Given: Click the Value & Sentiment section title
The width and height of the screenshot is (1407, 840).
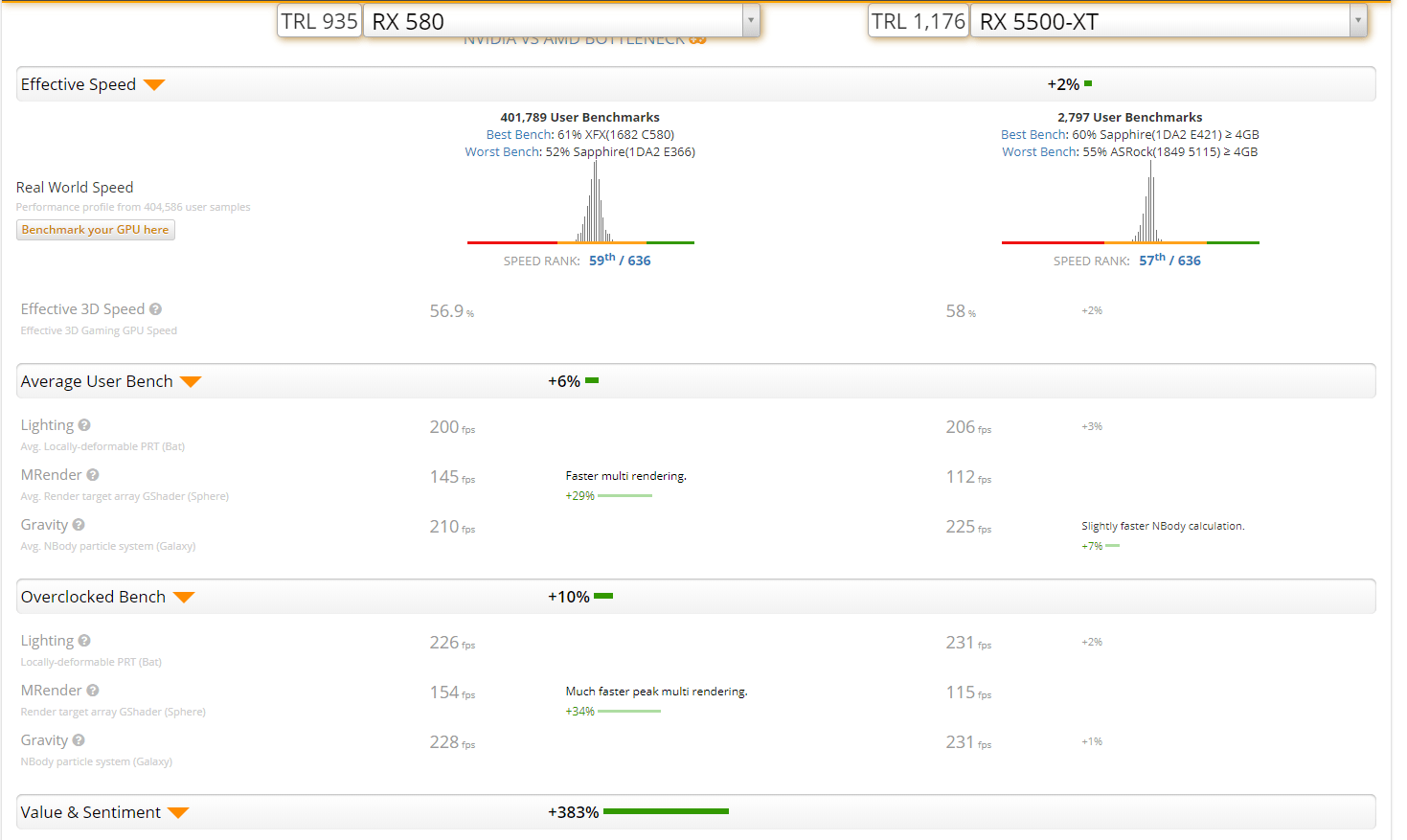Looking at the screenshot, I should pyautogui.click(x=91, y=812).
